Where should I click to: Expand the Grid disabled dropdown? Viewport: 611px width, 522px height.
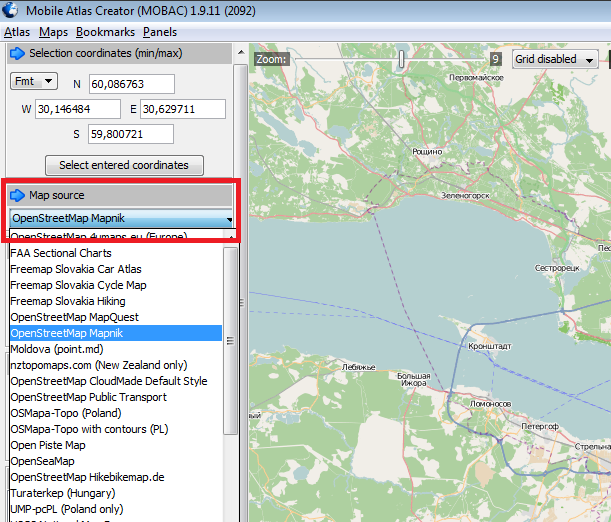[555, 59]
